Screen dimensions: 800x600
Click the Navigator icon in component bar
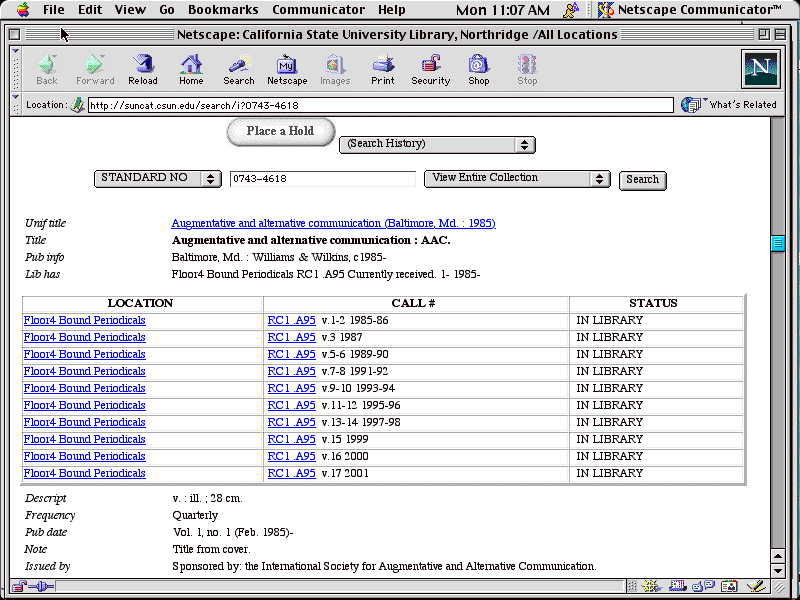(649, 587)
